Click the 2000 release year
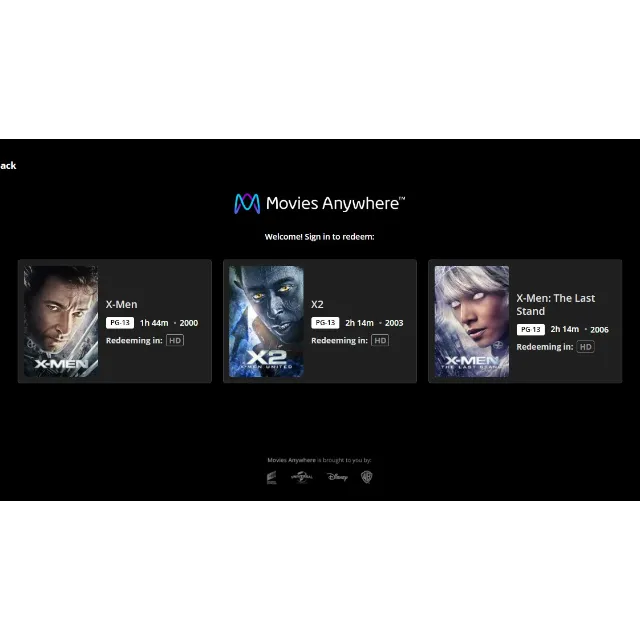This screenshot has height=640, width=640. [x=189, y=323]
